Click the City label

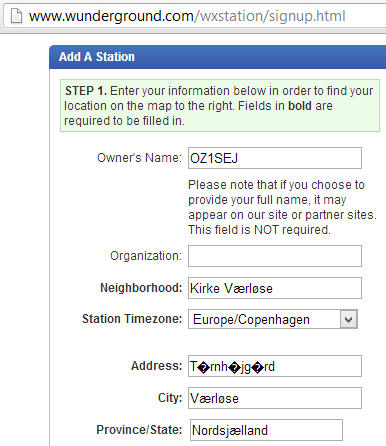point(170,398)
